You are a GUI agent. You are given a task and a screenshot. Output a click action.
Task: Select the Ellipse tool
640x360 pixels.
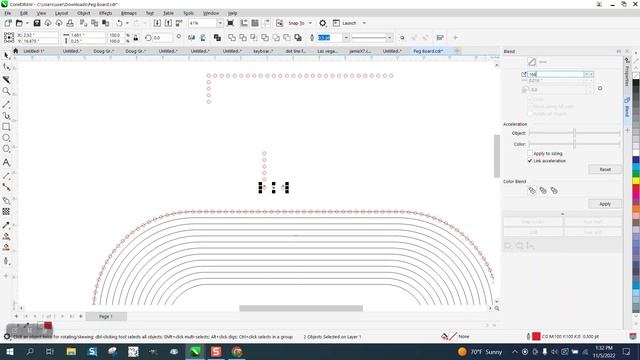(x=6, y=138)
